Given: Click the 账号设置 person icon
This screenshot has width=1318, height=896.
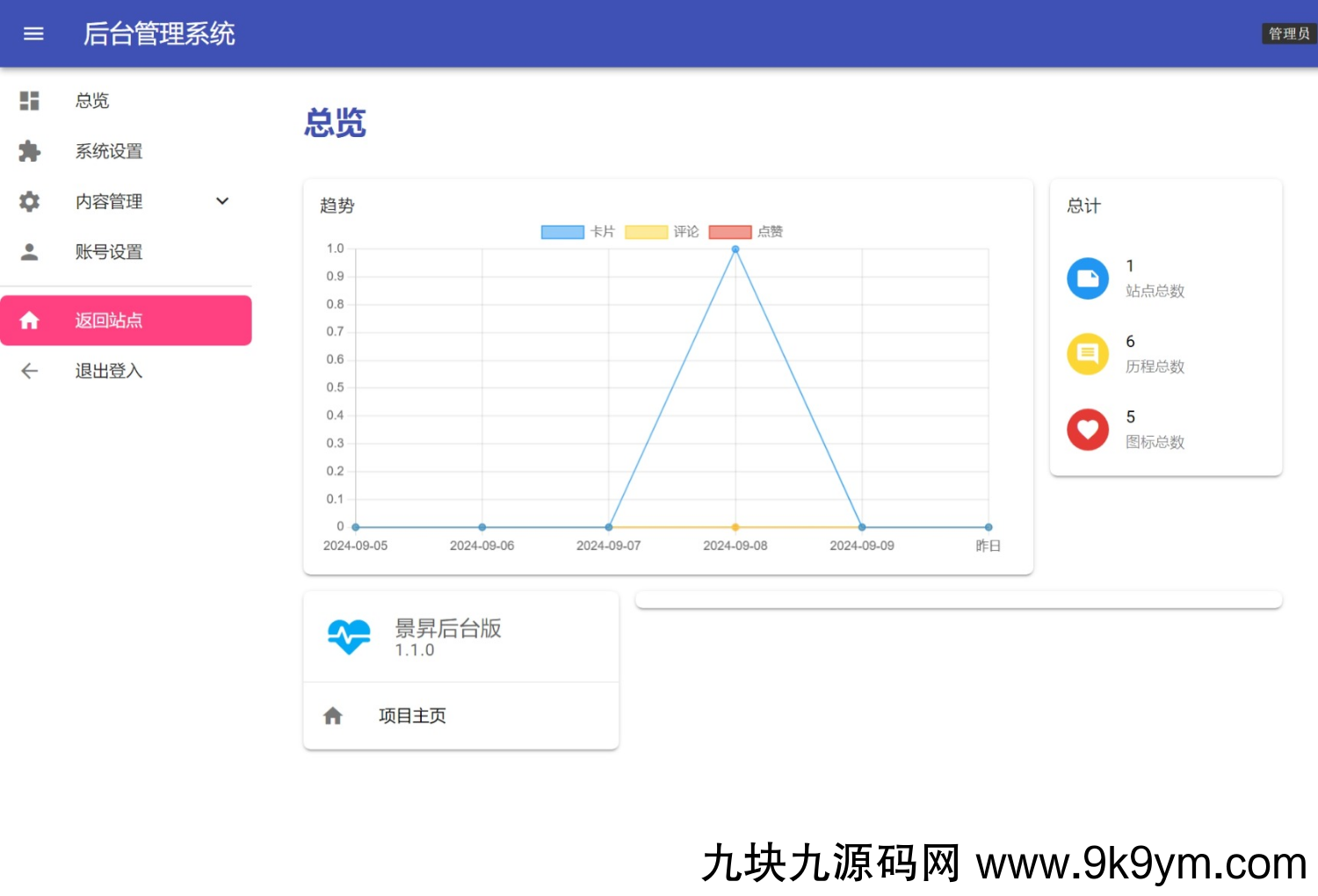Looking at the screenshot, I should [29, 252].
